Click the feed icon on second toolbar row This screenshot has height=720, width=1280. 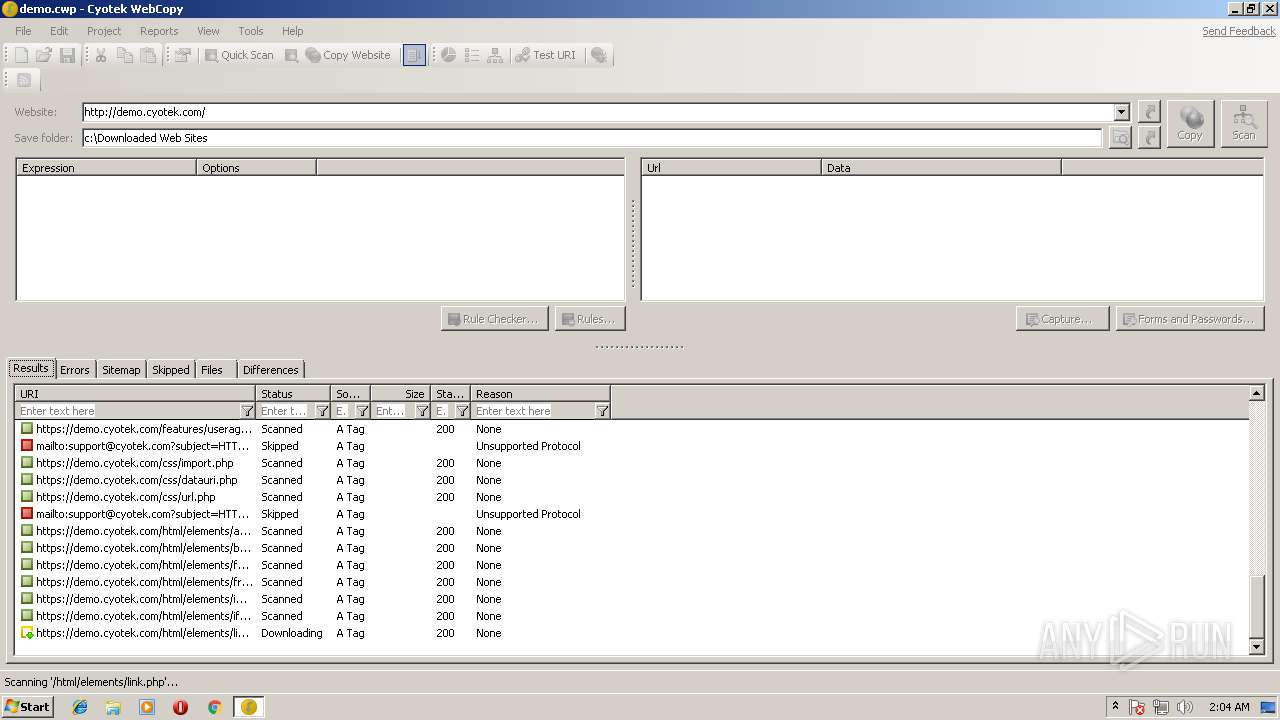(x=24, y=80)
